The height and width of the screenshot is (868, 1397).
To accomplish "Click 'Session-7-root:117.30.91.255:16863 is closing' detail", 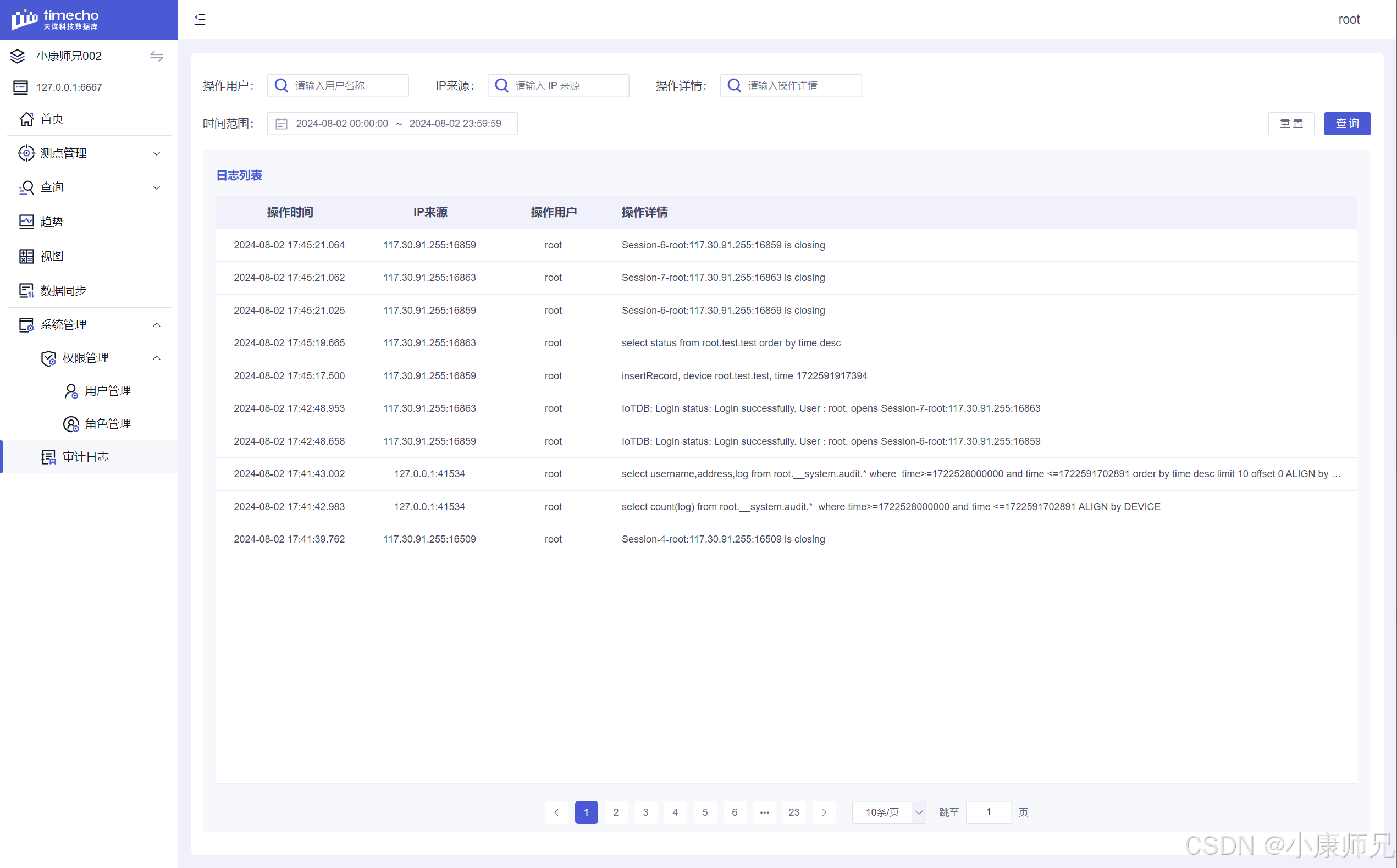I will point(724,278).
